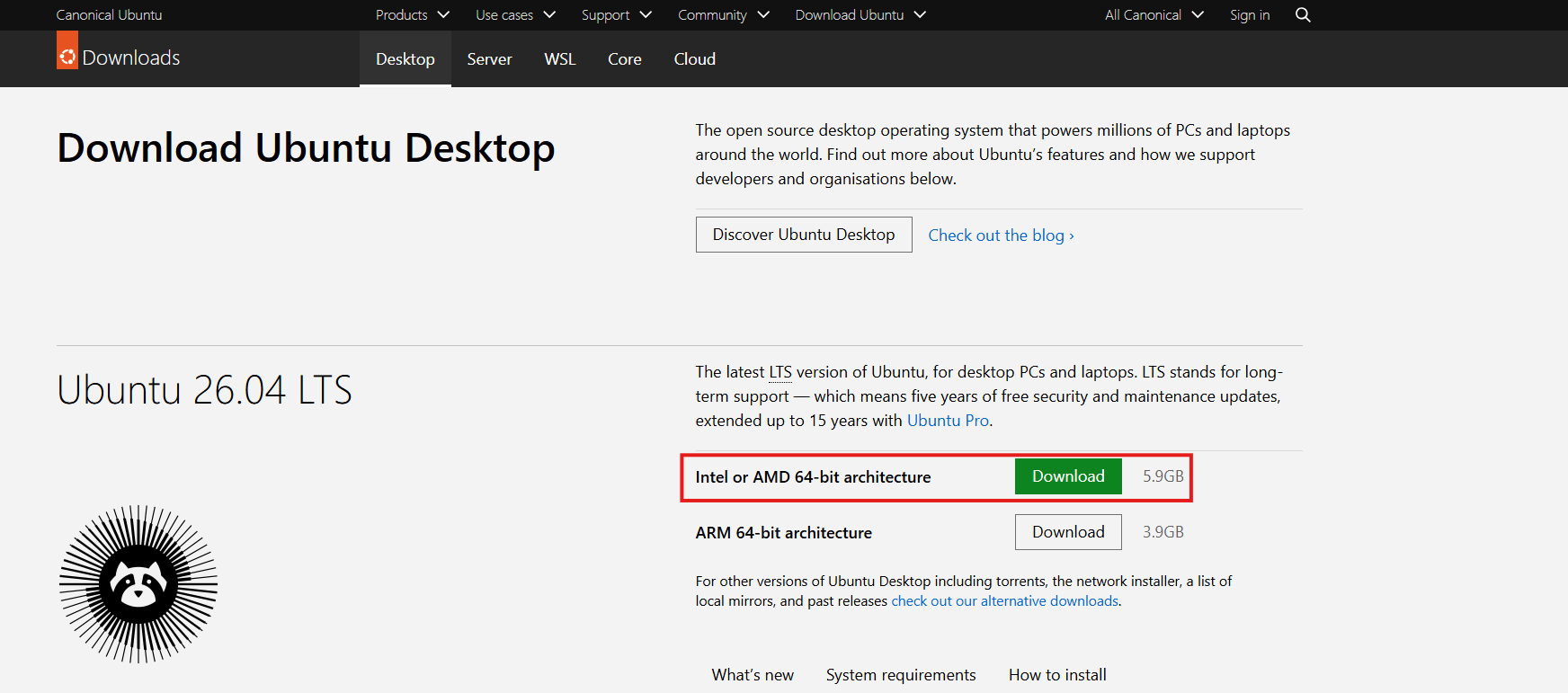Viewport: 1568px width, 693px height.
Task: Select the What's new tab
Action: [x=753, y=675]
